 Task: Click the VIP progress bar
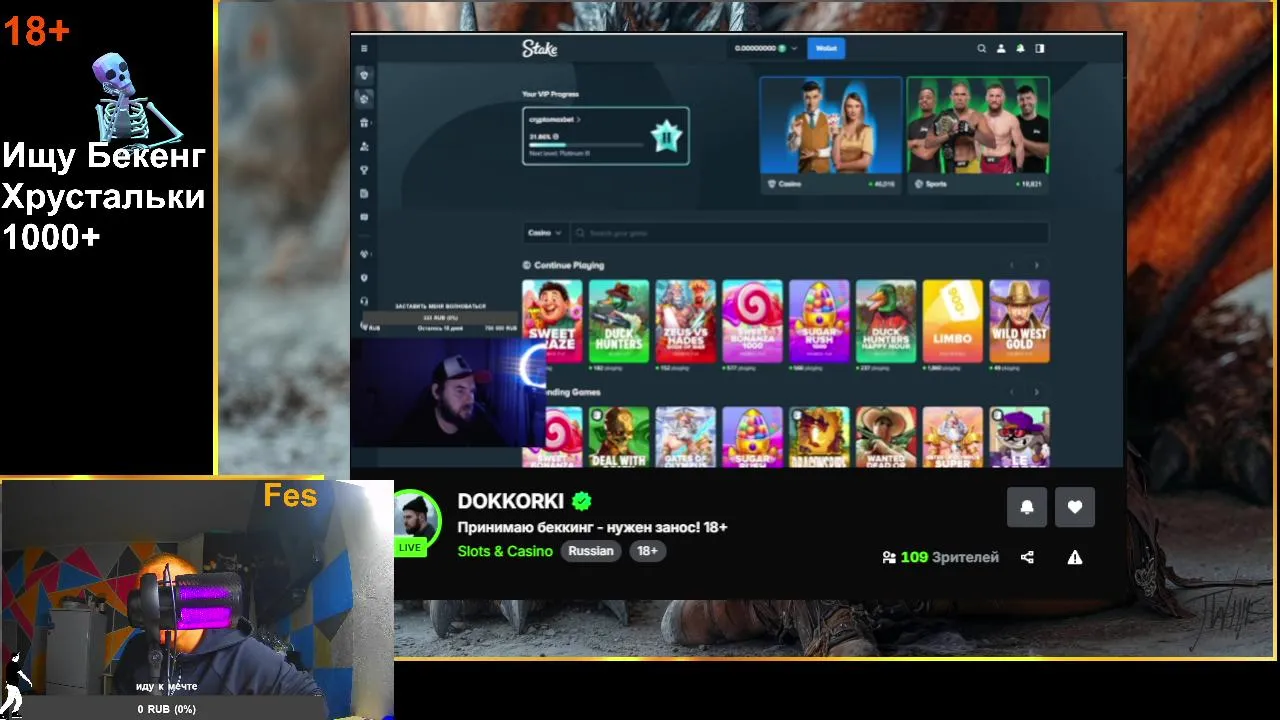click(x=586, y=145)
